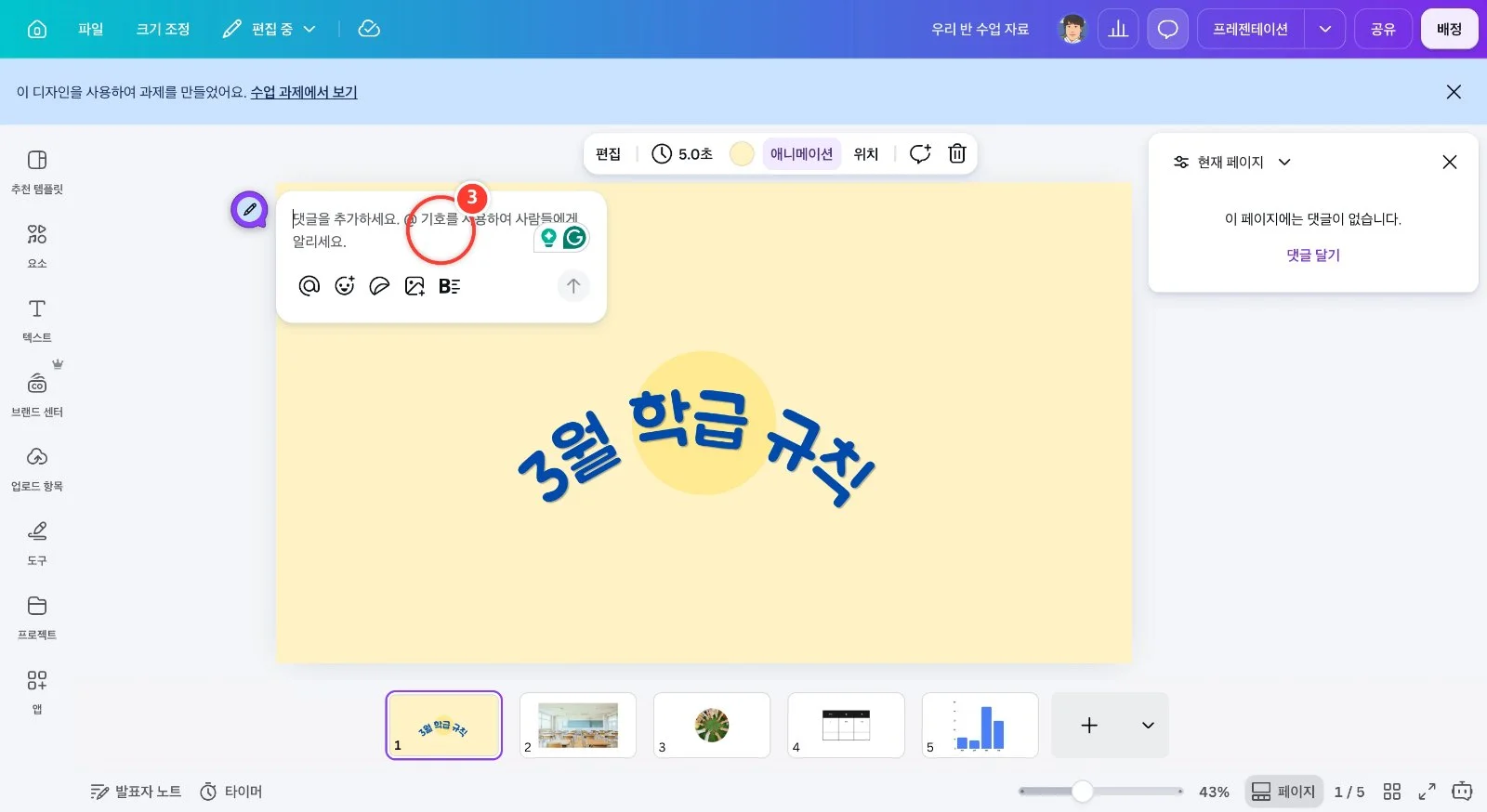The image size is (1487, 812).
Task: Click the green lightbulb suggestion icon
Action: (548, 238)
